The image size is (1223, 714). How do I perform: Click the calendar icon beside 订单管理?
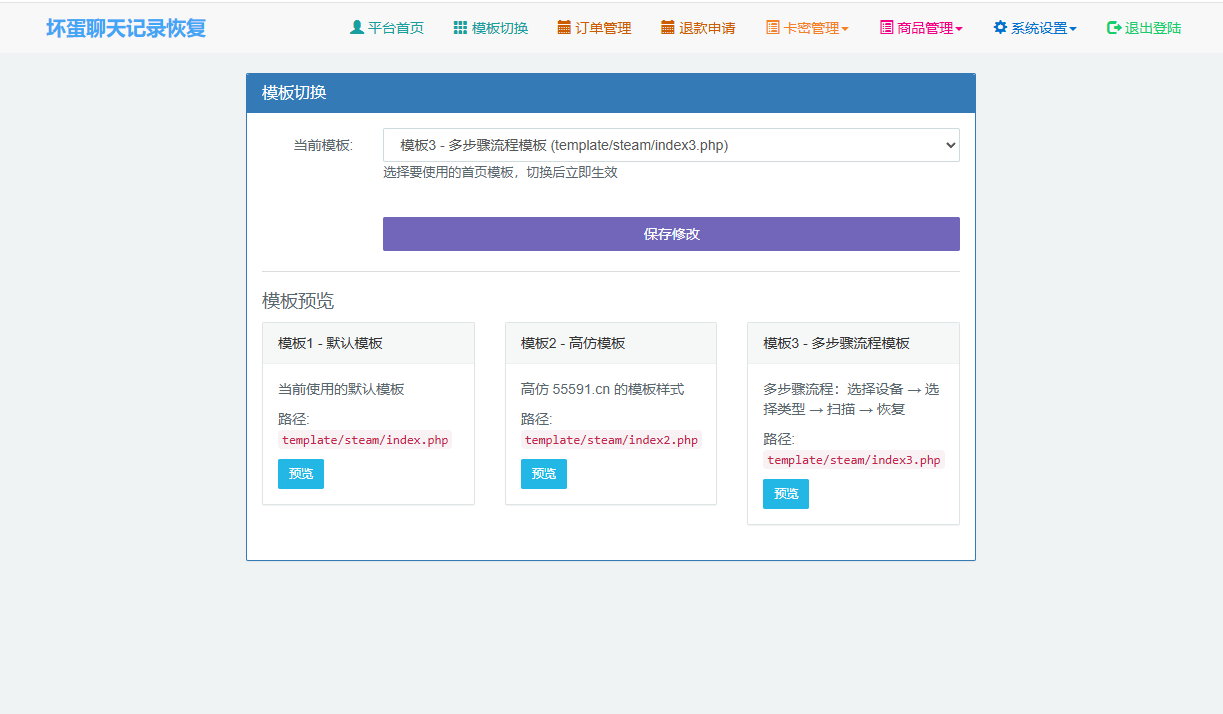pos(564,28)
